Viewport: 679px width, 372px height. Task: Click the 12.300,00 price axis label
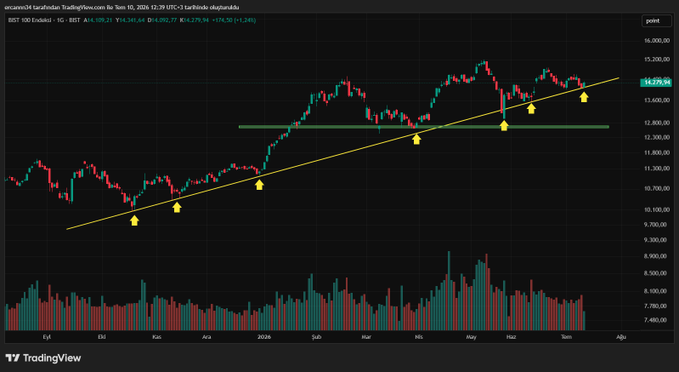(x=657, y=137)
